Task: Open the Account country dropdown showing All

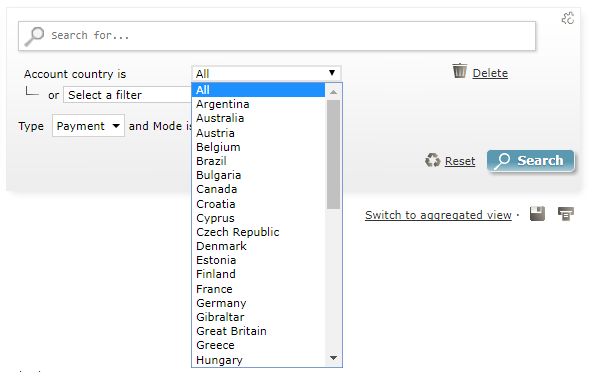Action: 266,73
